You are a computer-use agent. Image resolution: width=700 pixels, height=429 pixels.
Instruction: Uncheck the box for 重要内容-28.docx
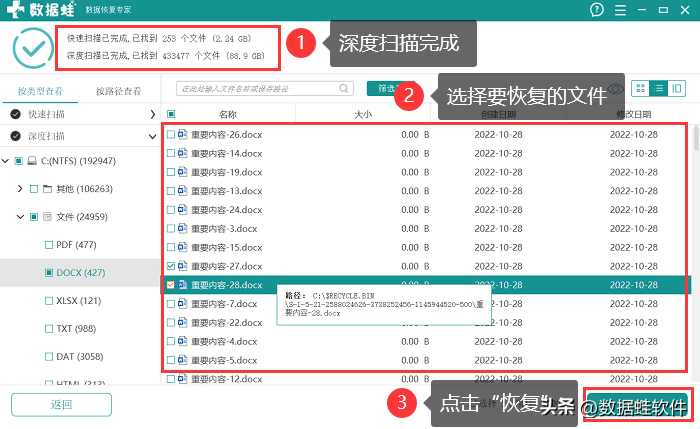click(171, 285)
